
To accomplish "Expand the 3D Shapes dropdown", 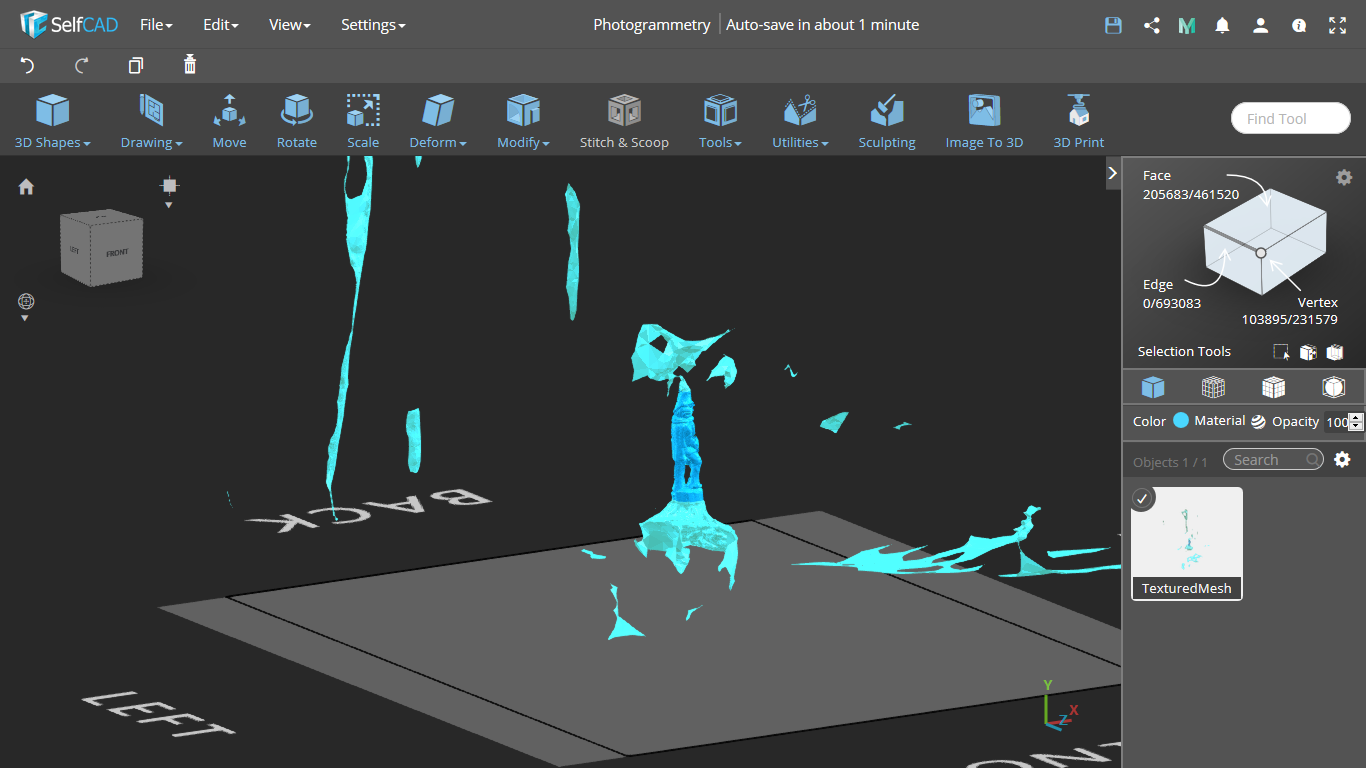I will coord(53,121).
